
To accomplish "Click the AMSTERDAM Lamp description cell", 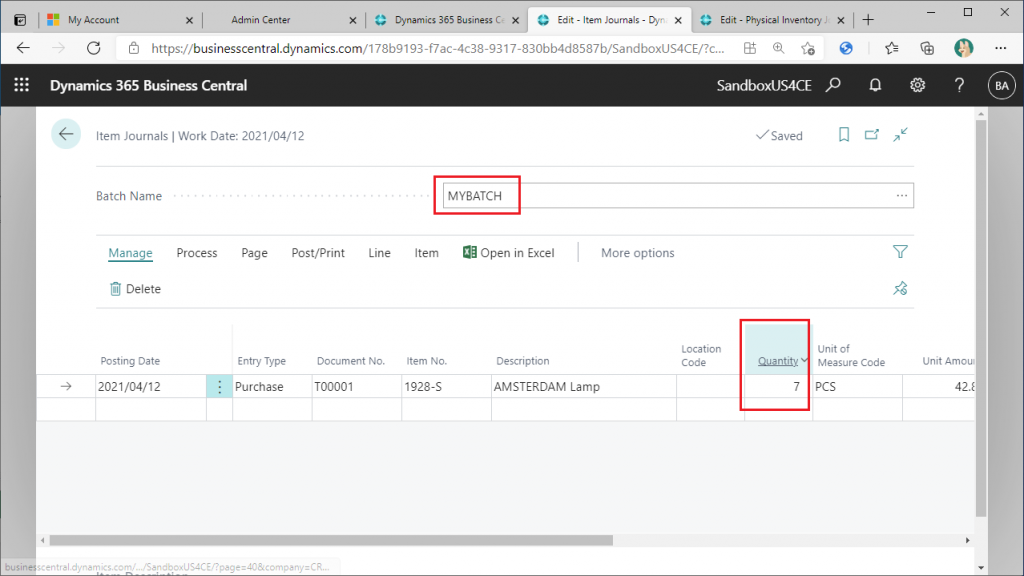I will coord(583,387).
